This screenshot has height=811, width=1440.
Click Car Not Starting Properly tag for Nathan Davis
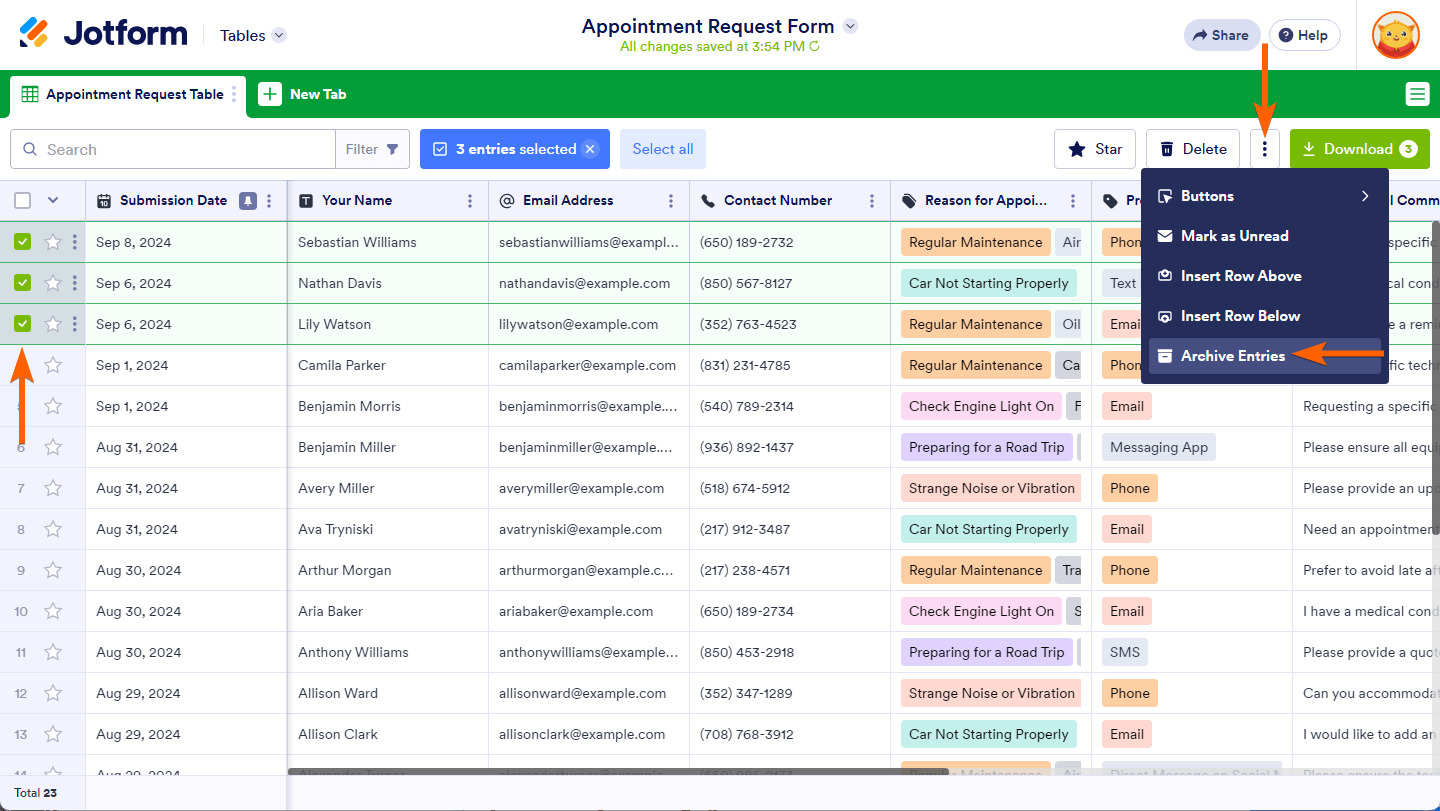(x=989, y=283)
